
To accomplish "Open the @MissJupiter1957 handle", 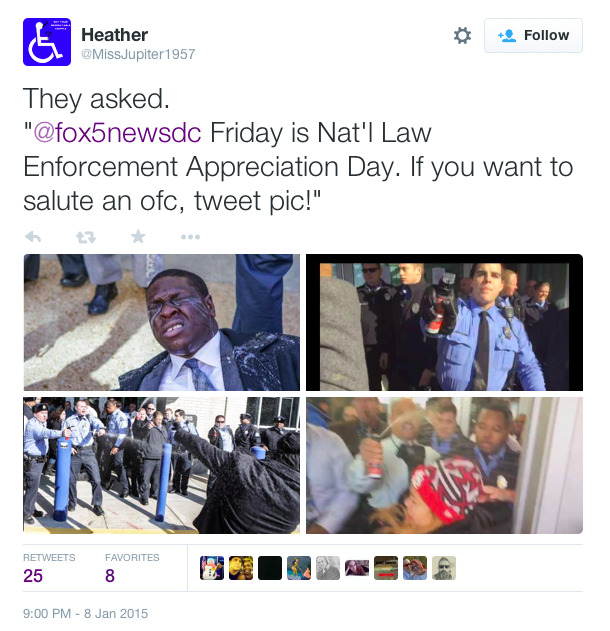I will [138, 54].
